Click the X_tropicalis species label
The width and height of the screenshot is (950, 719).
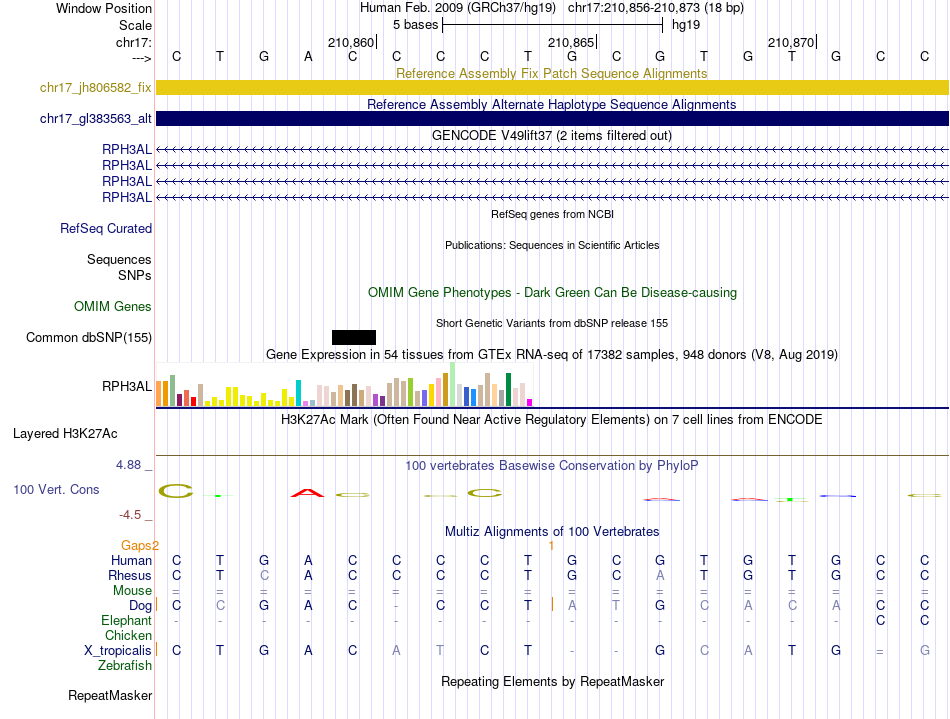pos(118,651)
